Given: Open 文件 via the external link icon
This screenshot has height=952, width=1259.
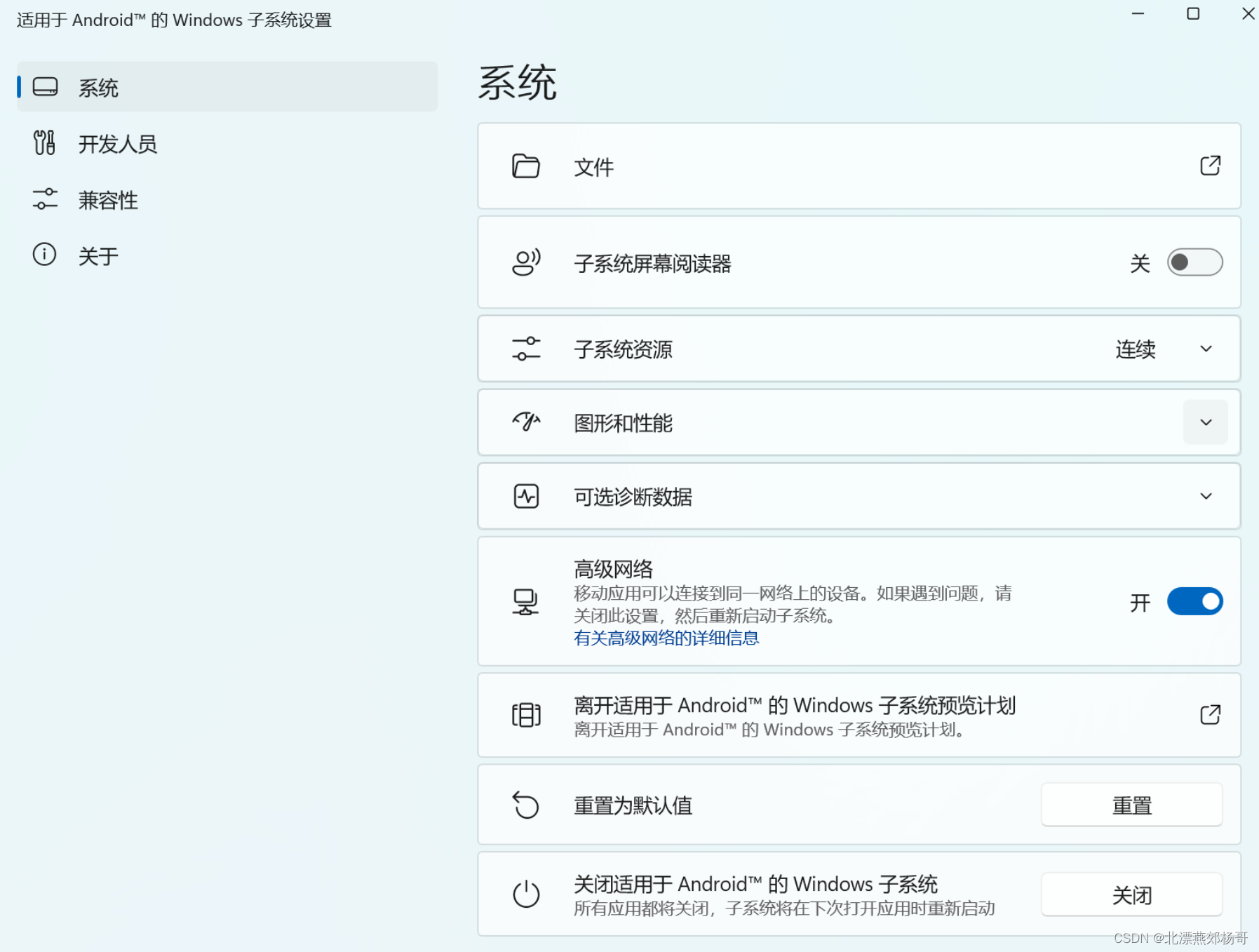Looking at the screenshot, I should (1210, 166).
